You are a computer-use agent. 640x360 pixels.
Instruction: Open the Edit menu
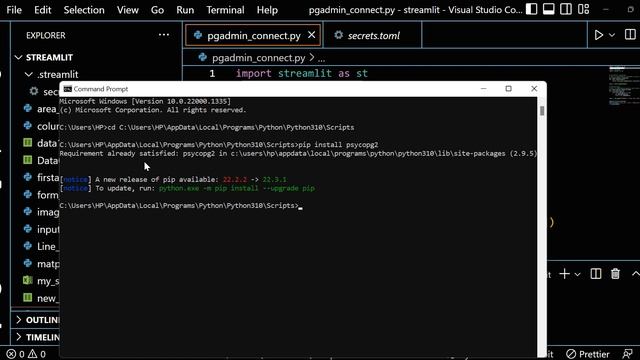tap(42, 10)
